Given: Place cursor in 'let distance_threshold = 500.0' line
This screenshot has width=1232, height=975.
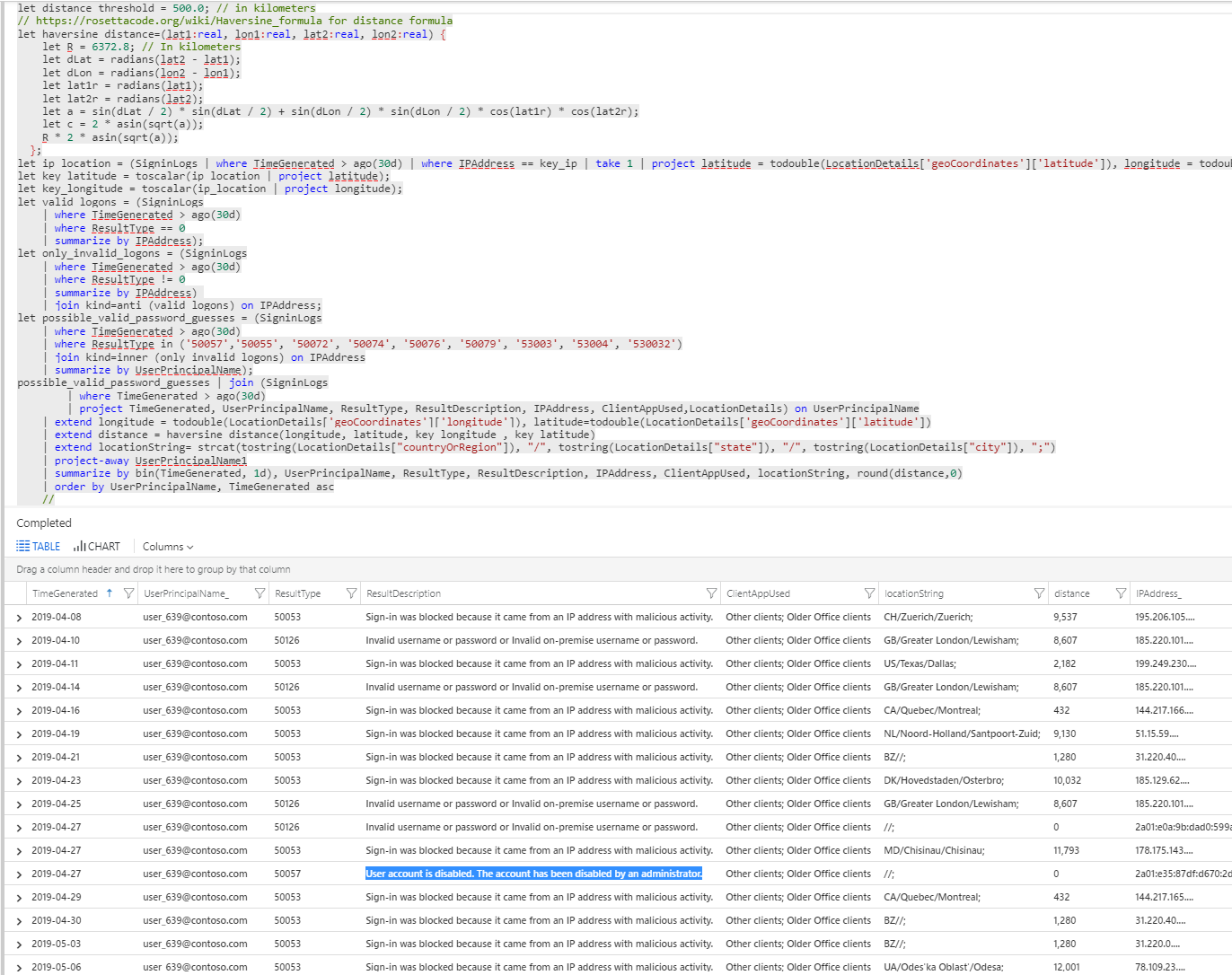Looking at the screenshot, I should pos(166,8).
